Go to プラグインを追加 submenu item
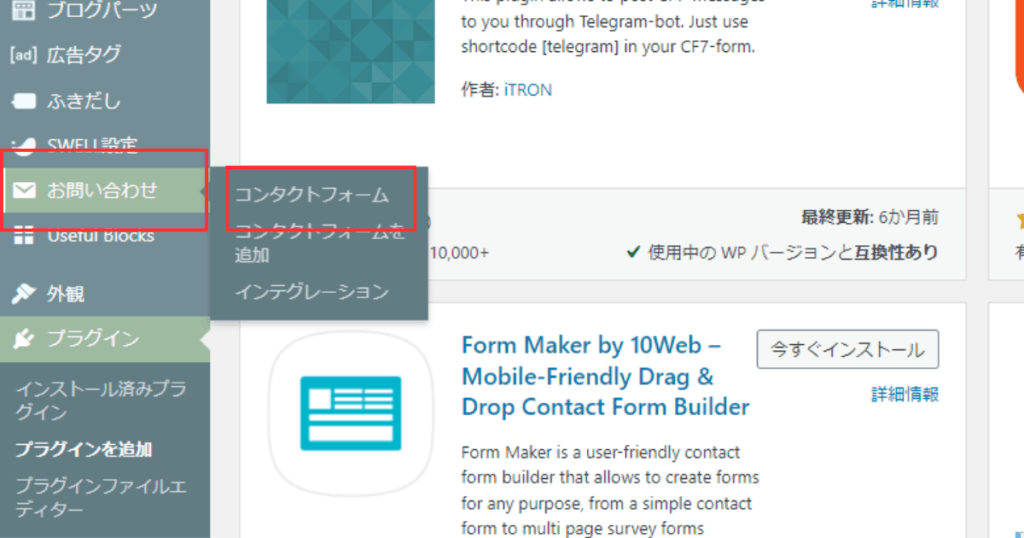1024x538 pixels. pos(84,449)
